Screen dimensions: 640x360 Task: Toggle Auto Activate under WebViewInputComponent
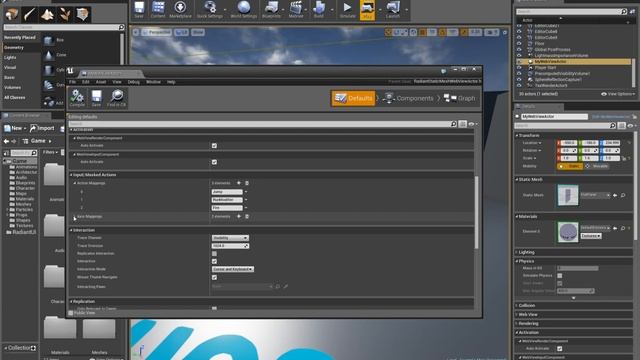pyautogui.click(x=214, y=162)
